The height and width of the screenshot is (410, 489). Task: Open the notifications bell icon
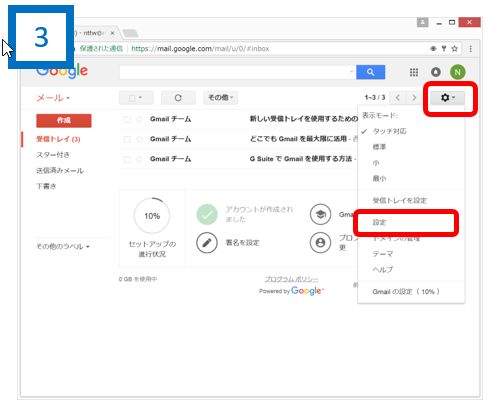point(436,72)
